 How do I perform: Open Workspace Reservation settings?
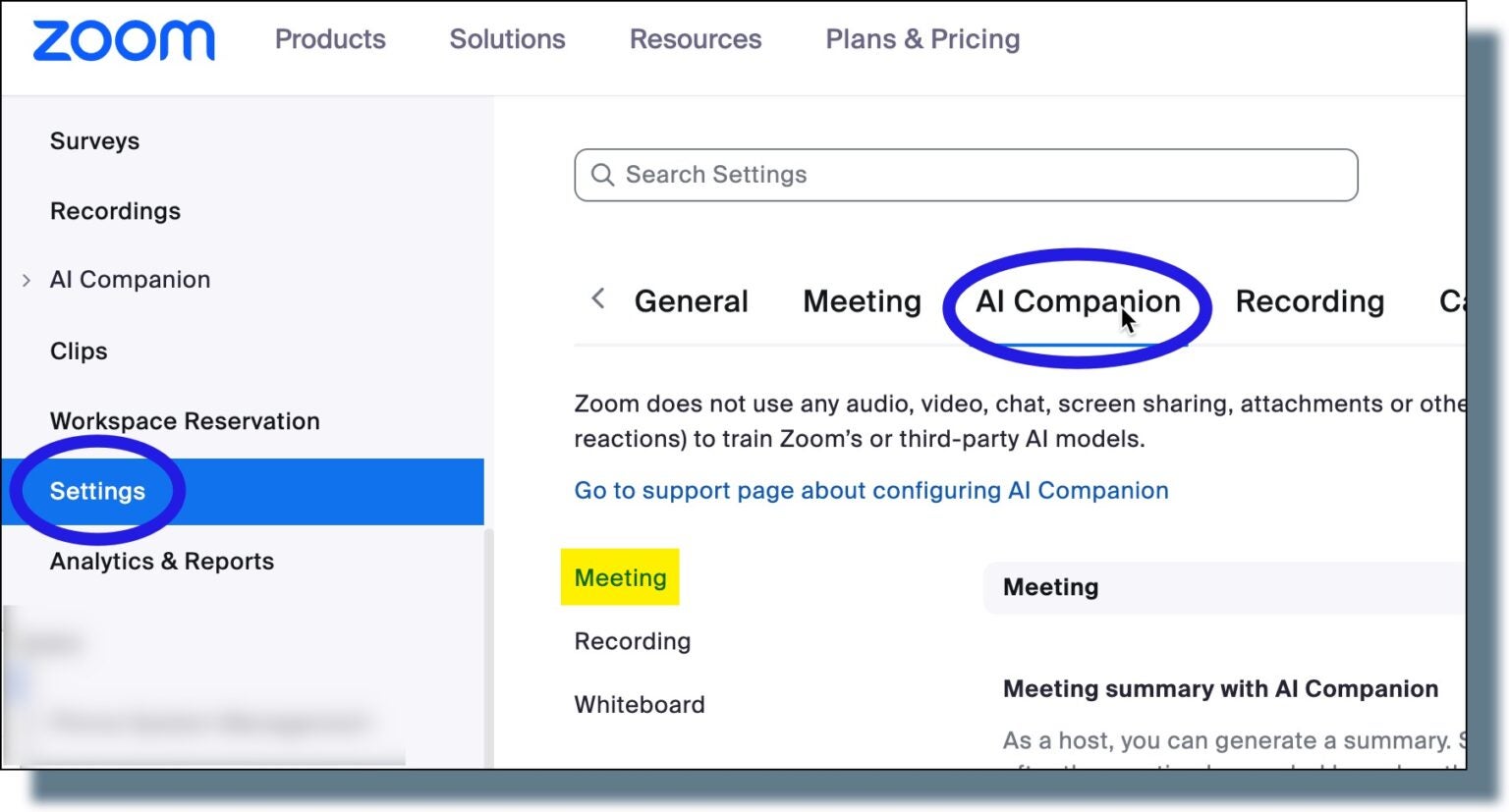(x=185, y=421)
